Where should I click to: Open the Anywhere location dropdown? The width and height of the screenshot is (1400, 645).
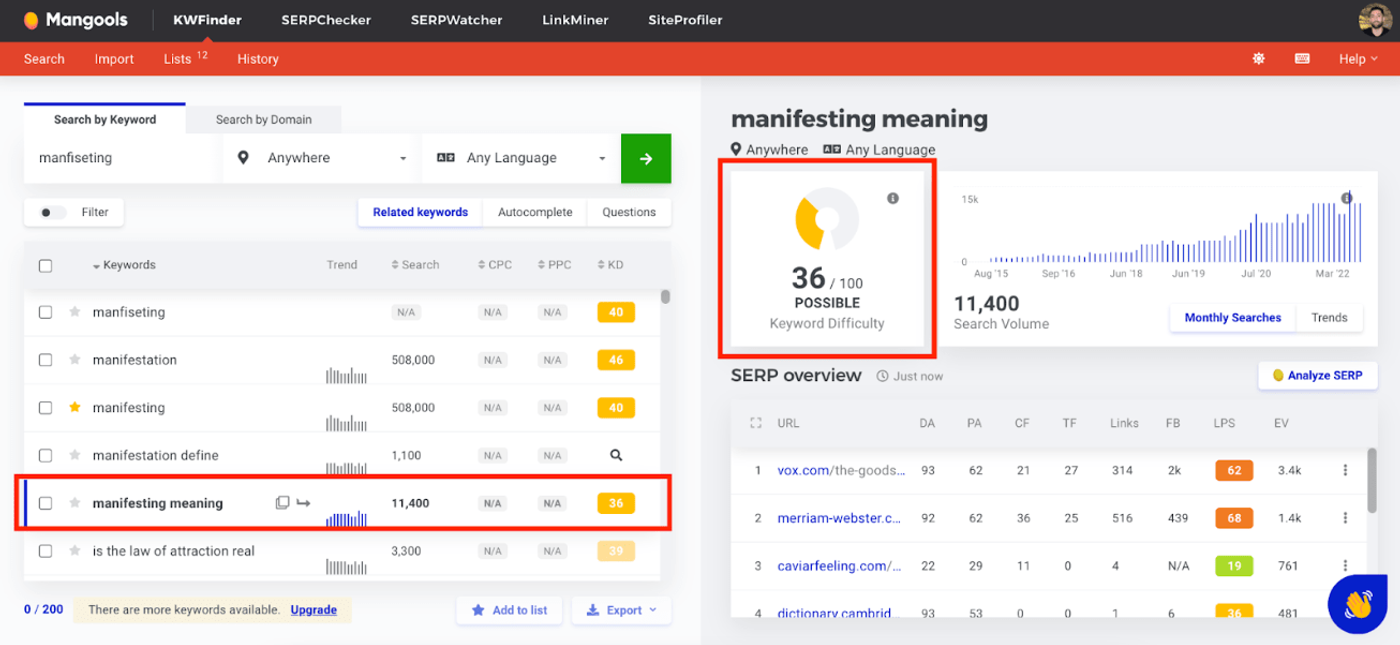point(321,158)
